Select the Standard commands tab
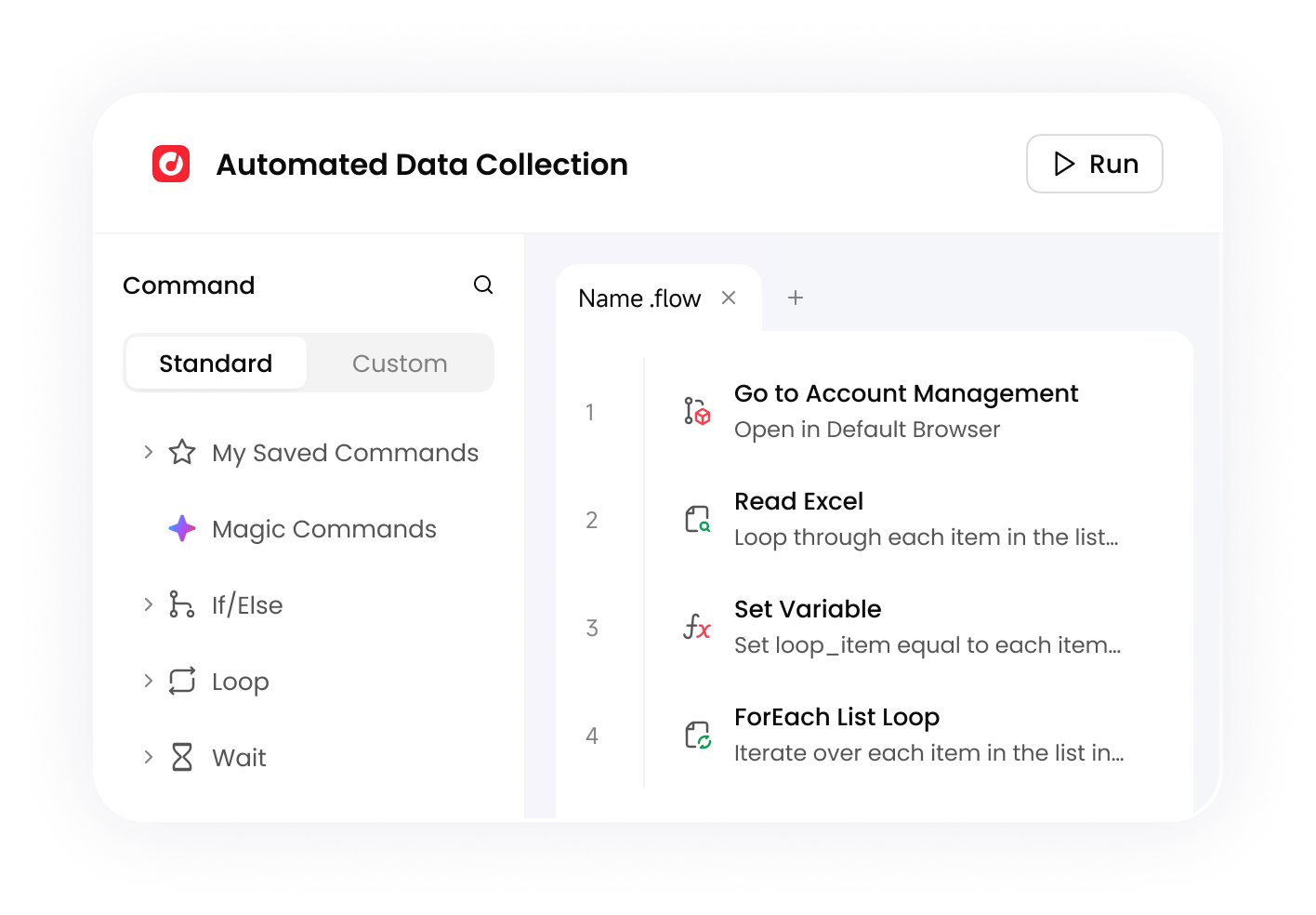 point(215,363)
